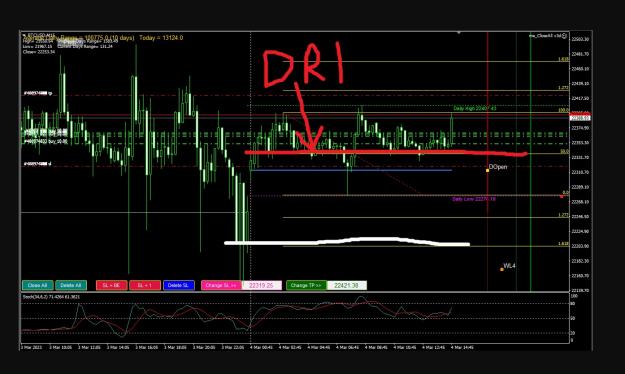Click the Delete All button
This screenshot has width=625, height=374.
click(x=71, y=285)
